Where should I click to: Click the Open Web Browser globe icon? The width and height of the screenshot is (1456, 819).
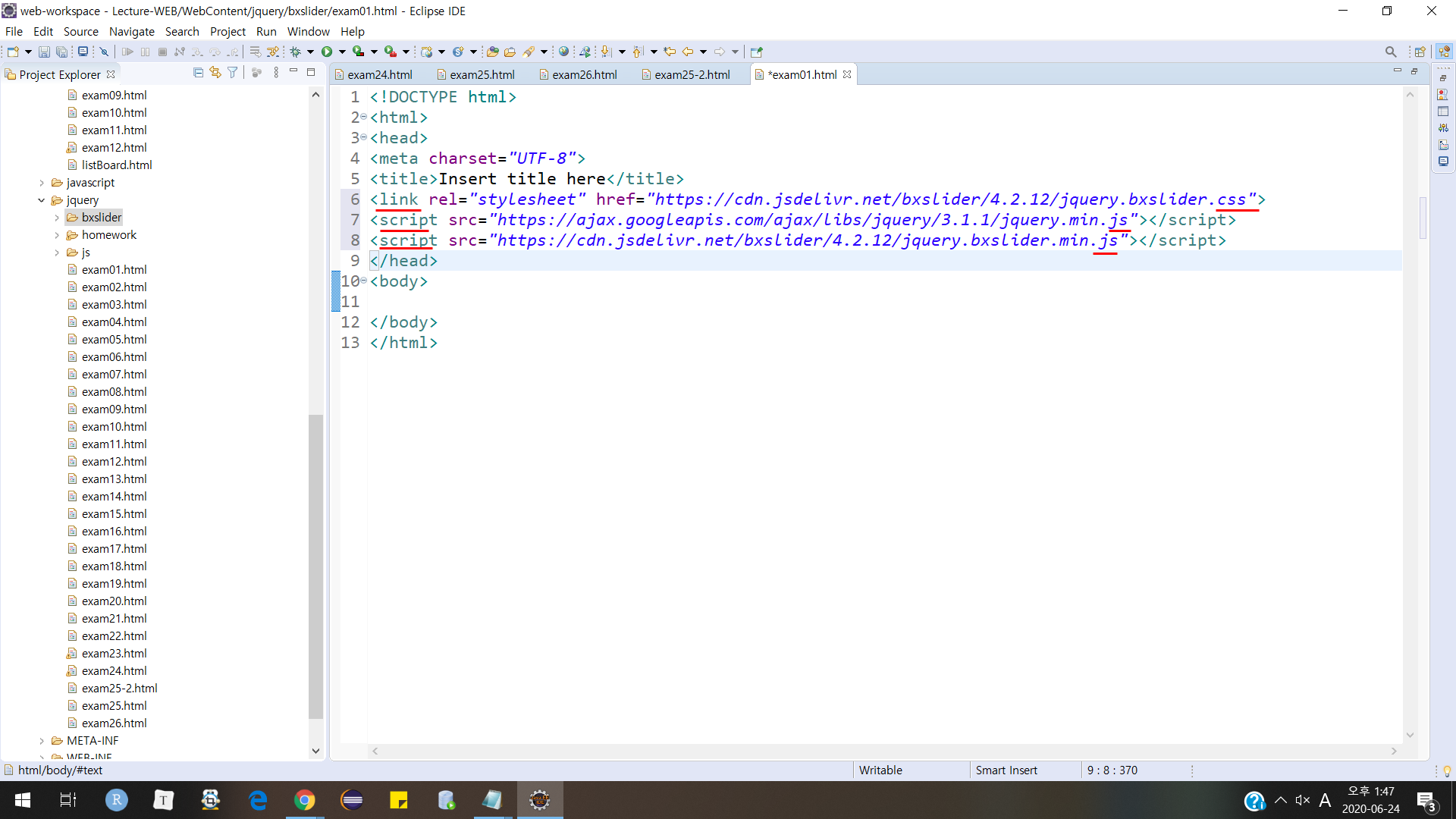(x=563, y=52)
